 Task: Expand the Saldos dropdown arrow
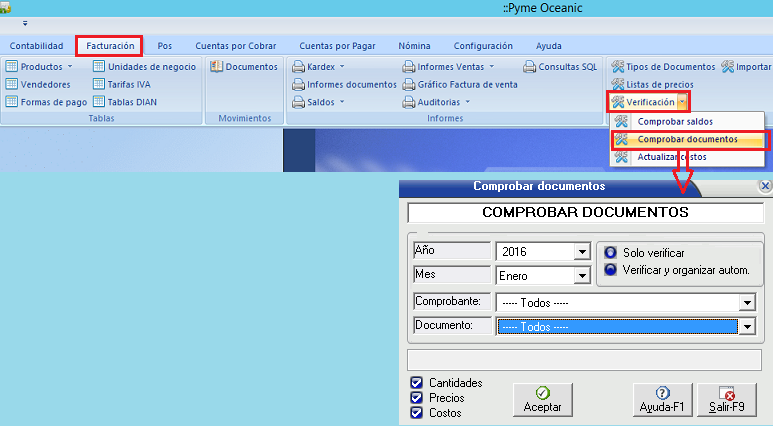point(342,102)
